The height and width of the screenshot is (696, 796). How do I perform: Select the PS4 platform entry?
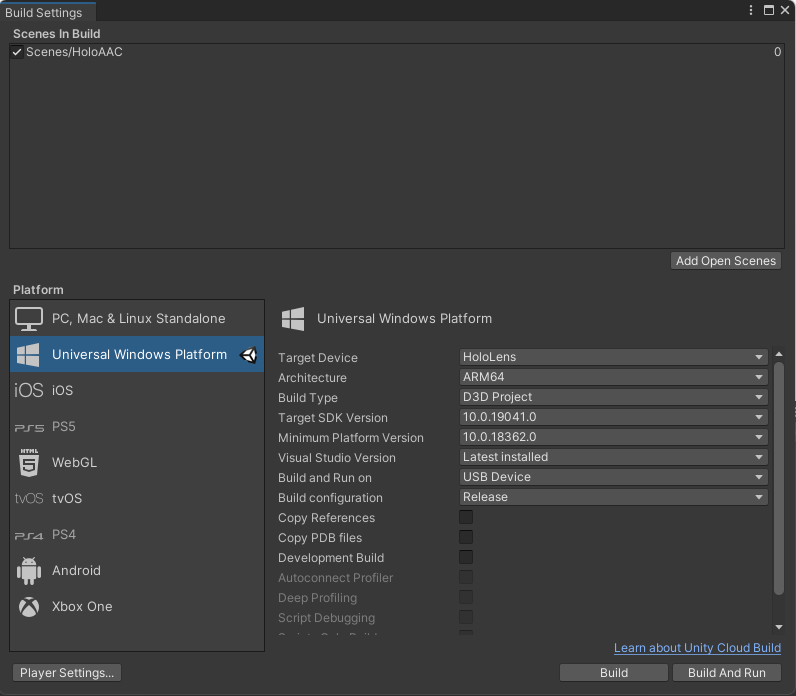pos(137,535)
